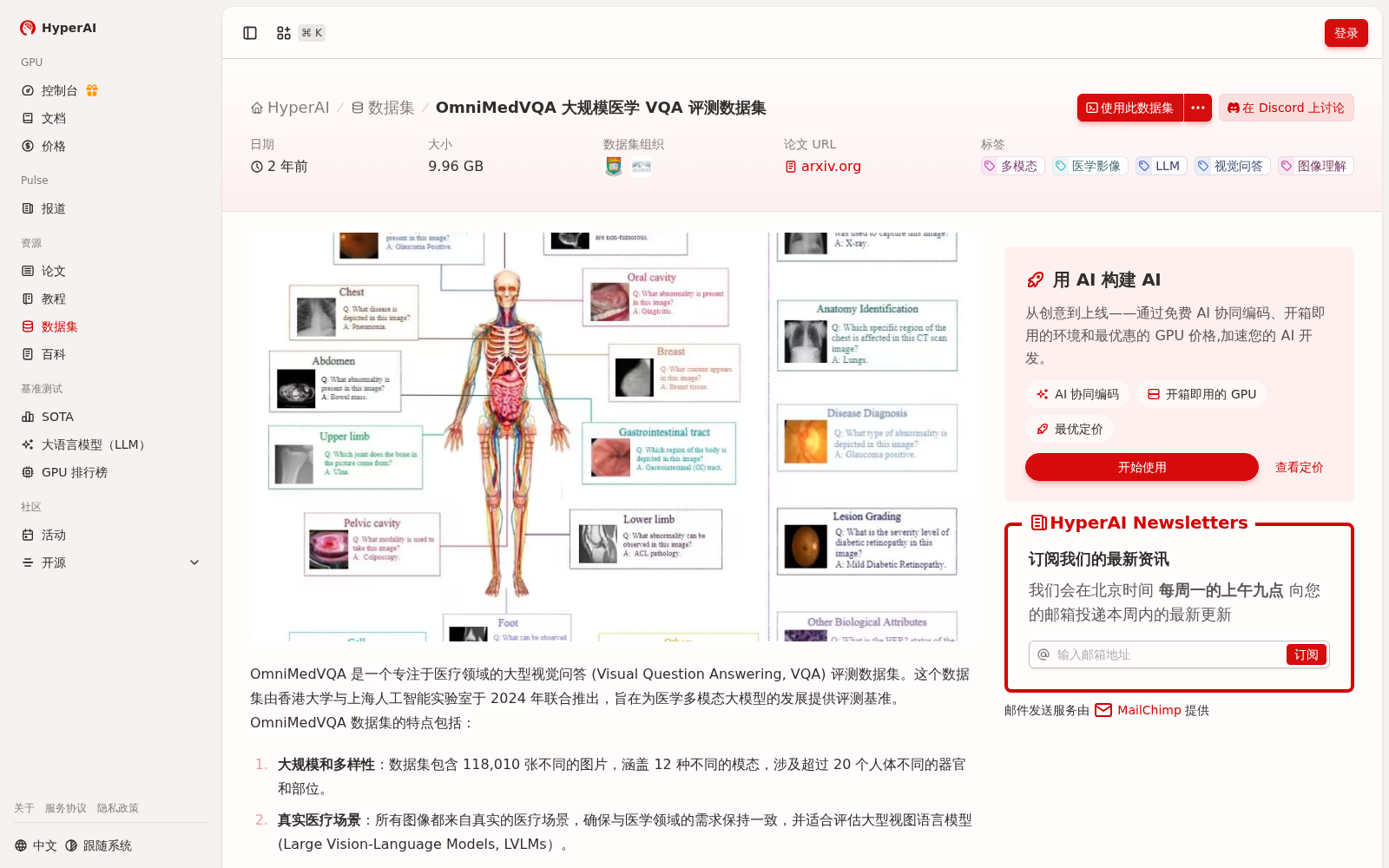Click the 开始使用 button

[1142, 467]
